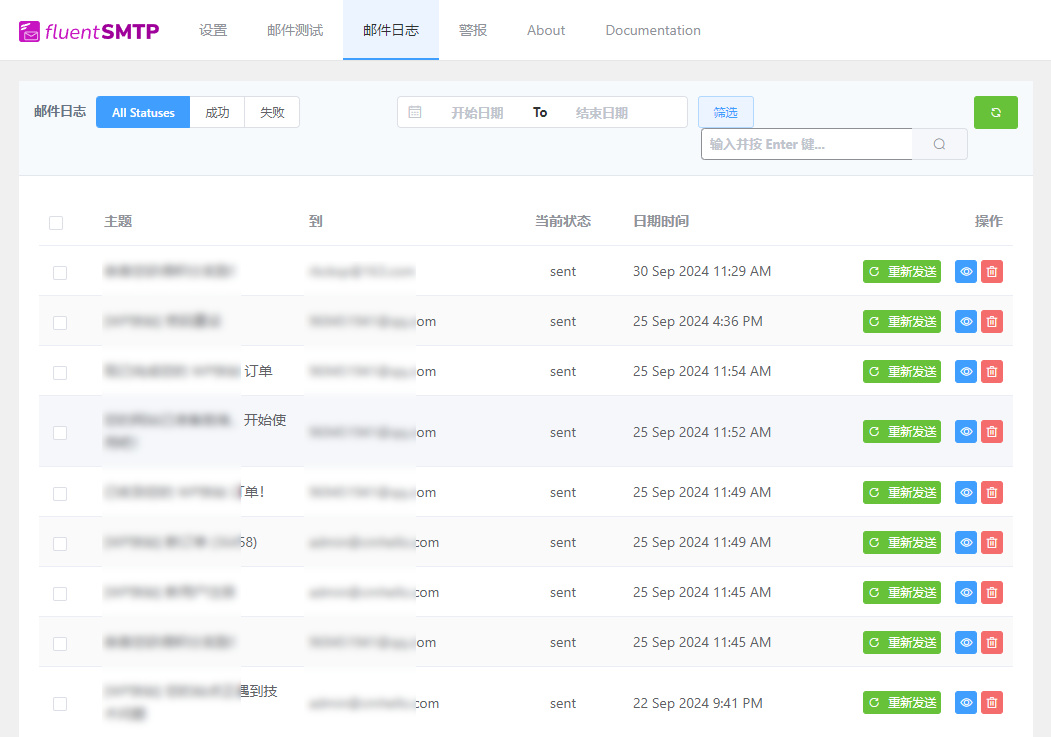This screenshot has width=1051, height=737.
Task: Click the green refresh logs icon
Action: pyautogui.click(x=995, y=112)
